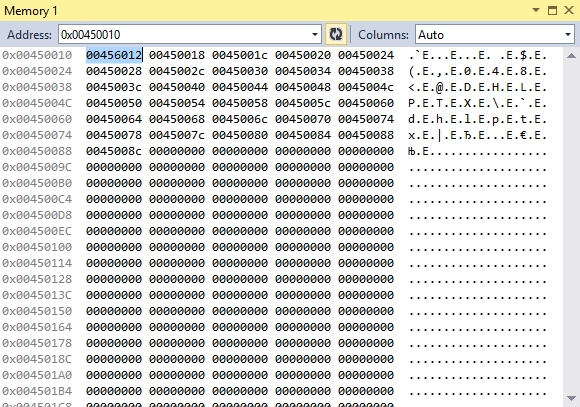The image size is (580, 407).
Task: Click address label 0x00450024
Action: 37,71
